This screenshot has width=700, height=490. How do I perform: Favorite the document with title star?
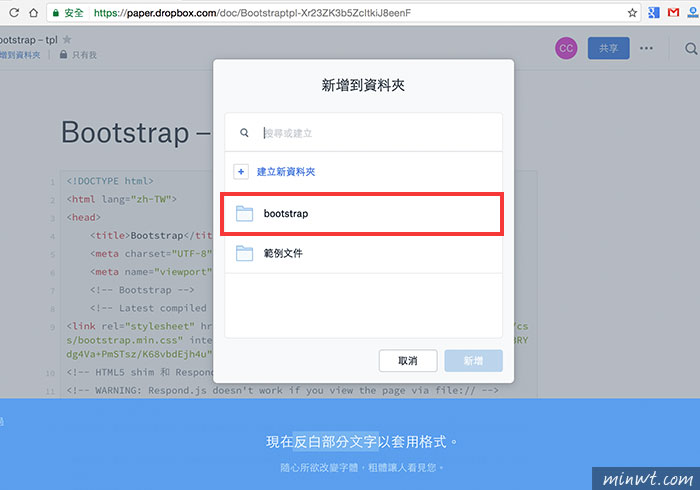(67, 39)
